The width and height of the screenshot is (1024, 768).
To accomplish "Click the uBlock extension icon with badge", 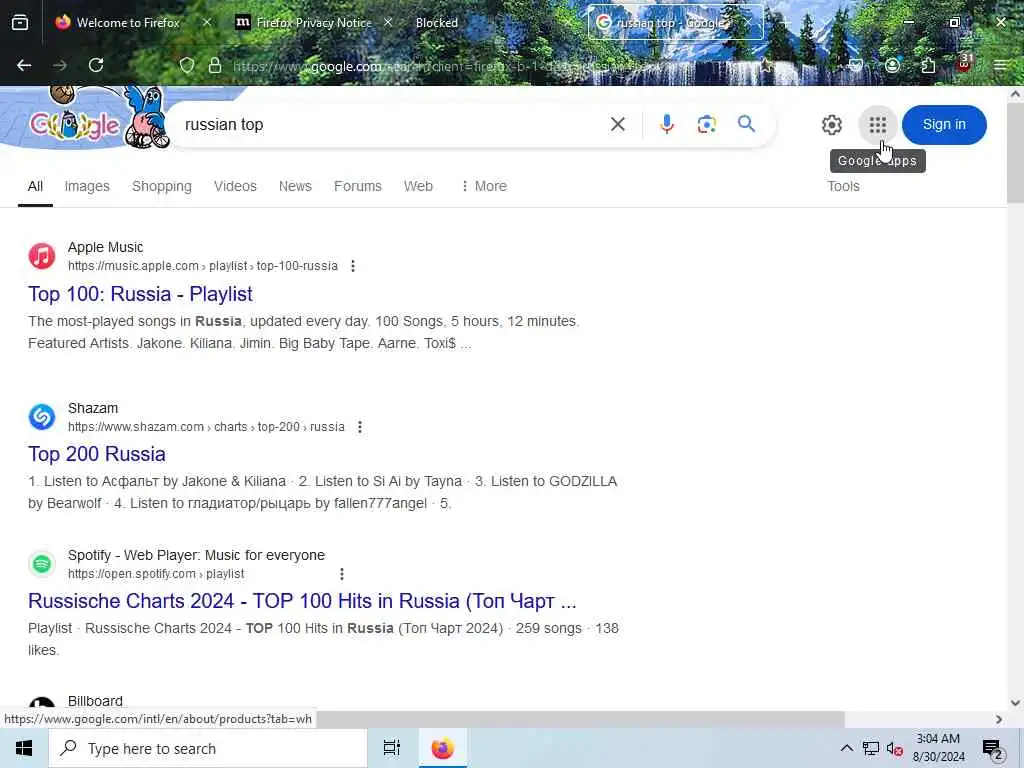I will point(965,64).
